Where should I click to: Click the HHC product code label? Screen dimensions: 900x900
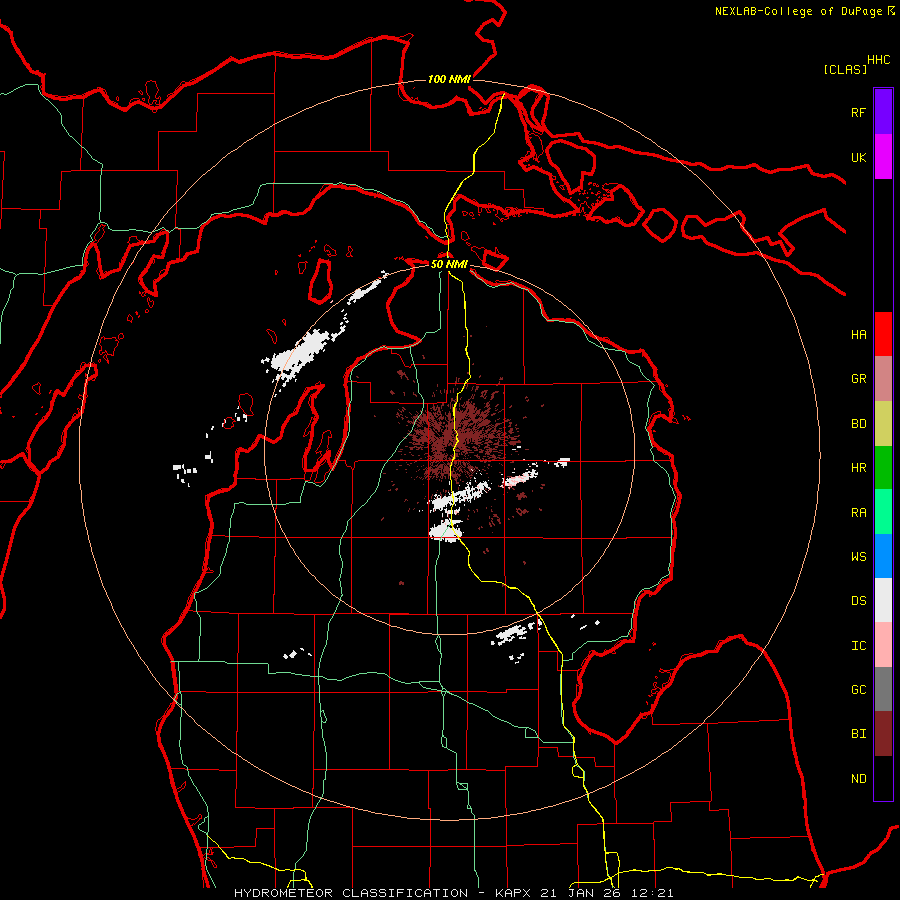pos(879,60)
